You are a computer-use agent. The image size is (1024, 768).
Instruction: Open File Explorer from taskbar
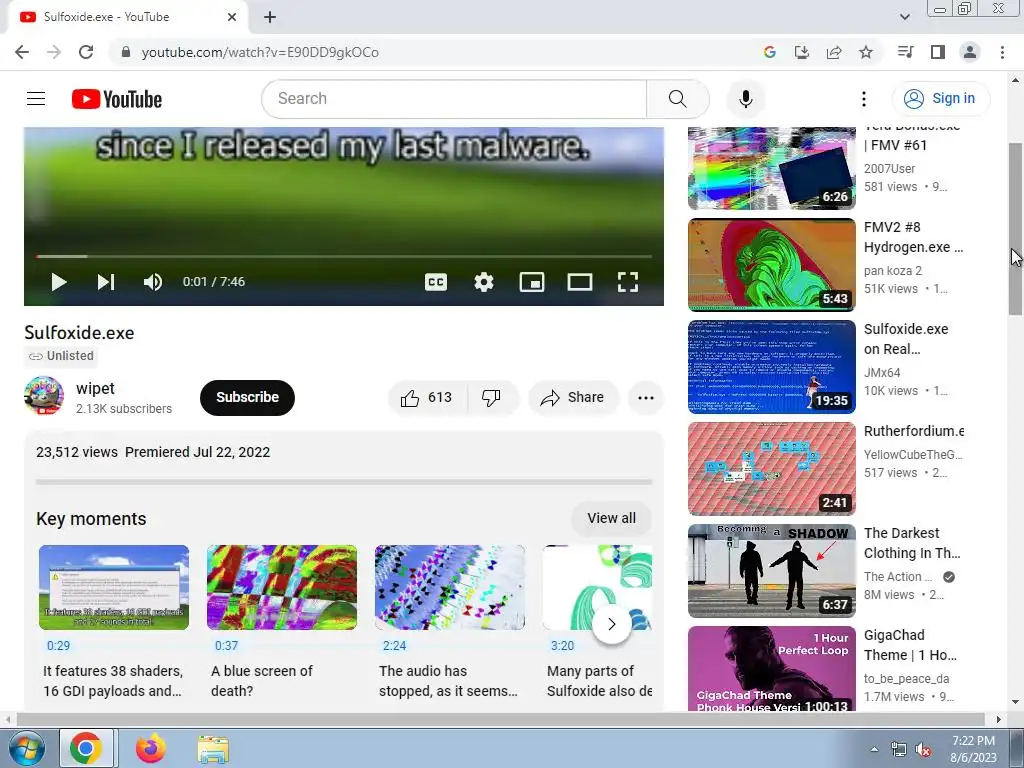[213, 749]
